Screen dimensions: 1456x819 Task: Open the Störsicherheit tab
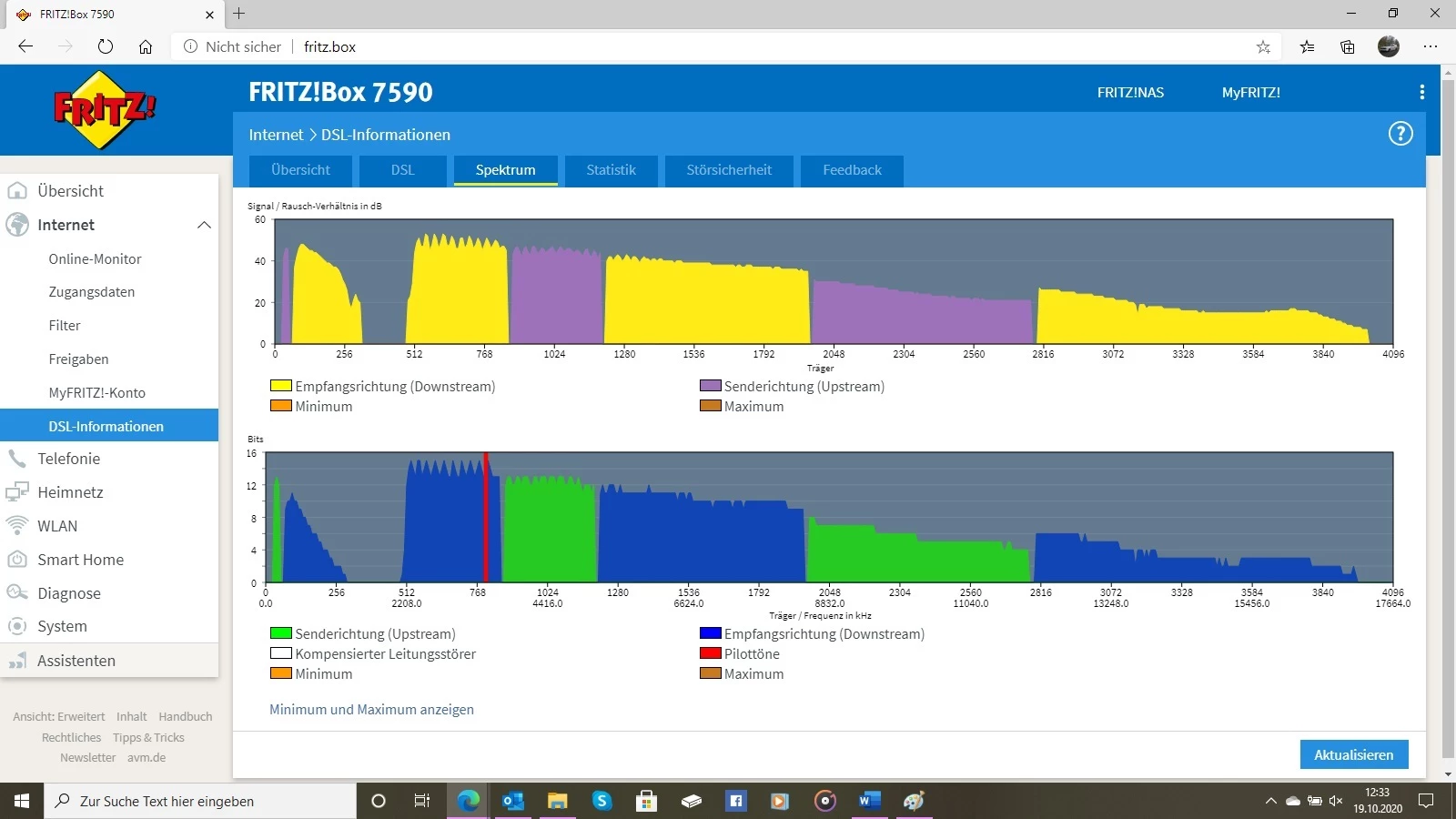[729, 170]
